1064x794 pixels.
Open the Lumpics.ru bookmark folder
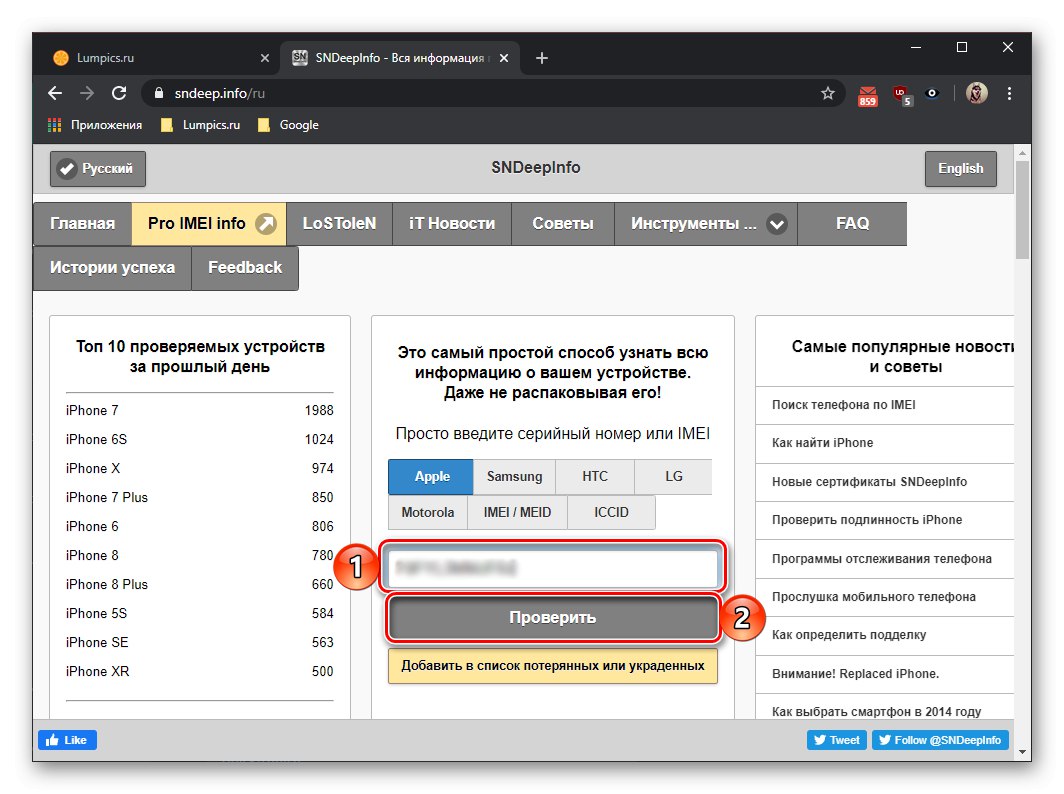[200, 125]
